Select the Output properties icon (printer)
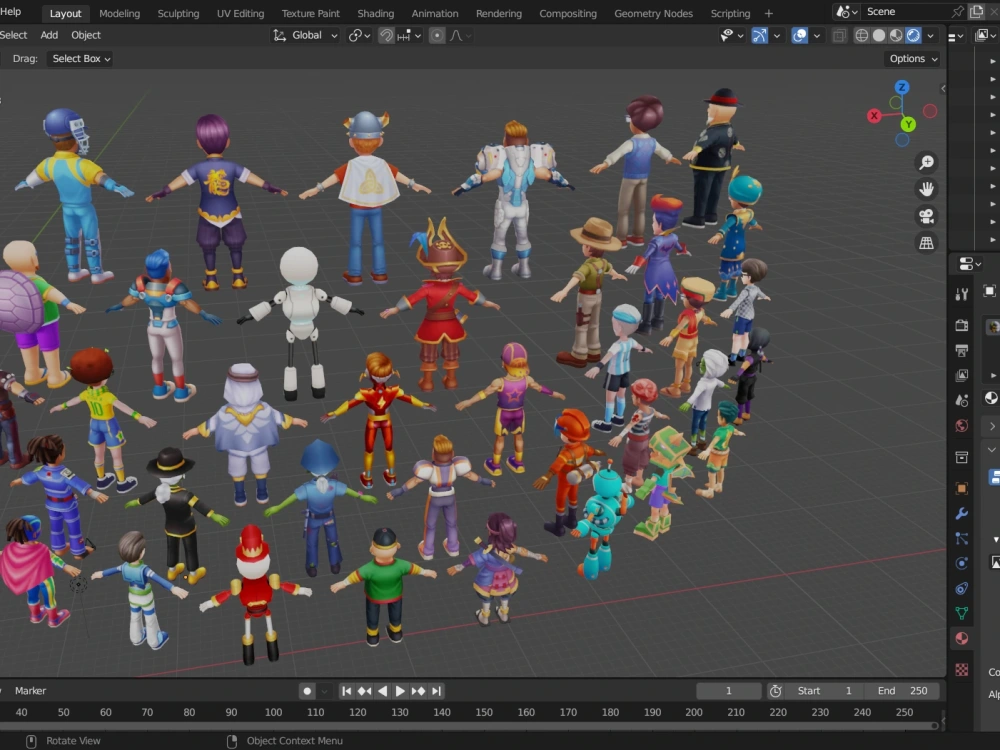Viewport: 1000px width, 750px height. pyautogui.click(x=962, y=350)
